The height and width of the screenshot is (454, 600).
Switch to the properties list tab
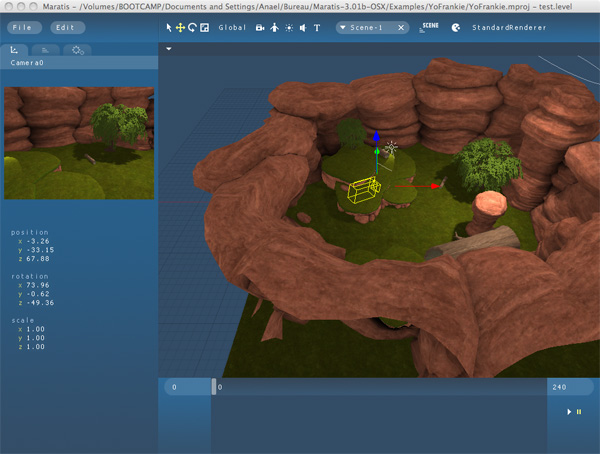[x=45, y=50]
